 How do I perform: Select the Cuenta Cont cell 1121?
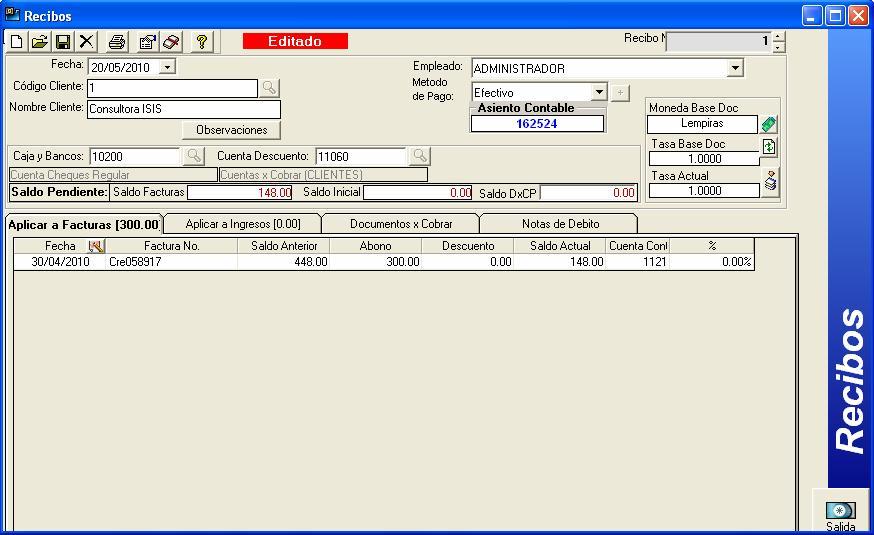[x=638, y=262]
